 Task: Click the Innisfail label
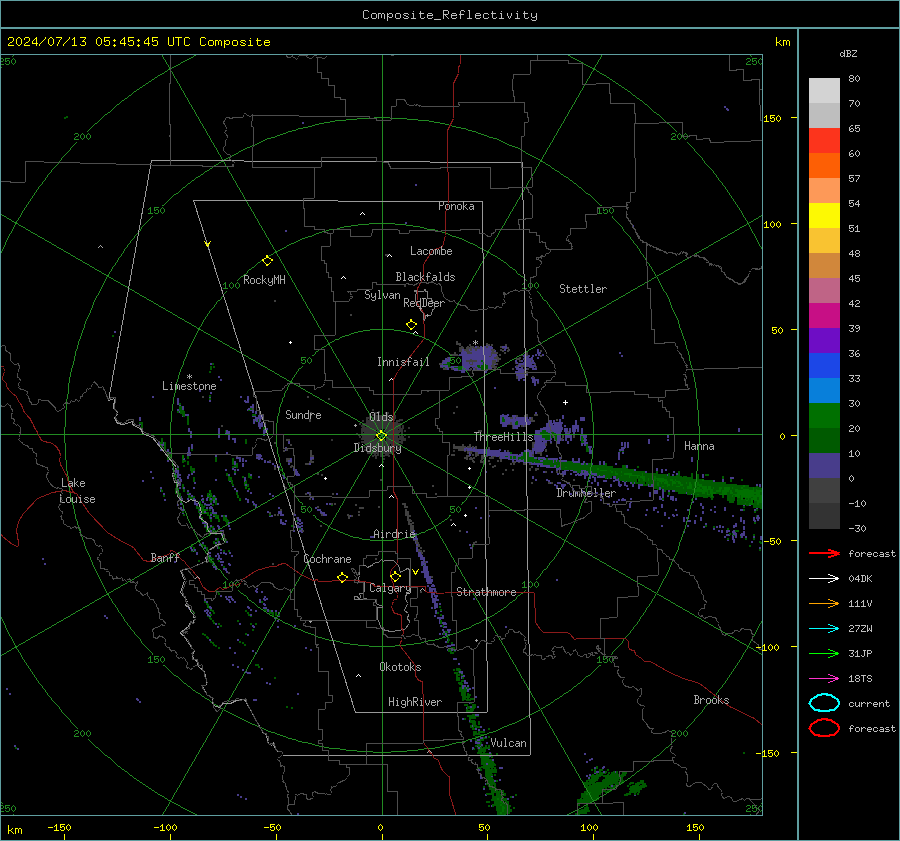(403, 362)
